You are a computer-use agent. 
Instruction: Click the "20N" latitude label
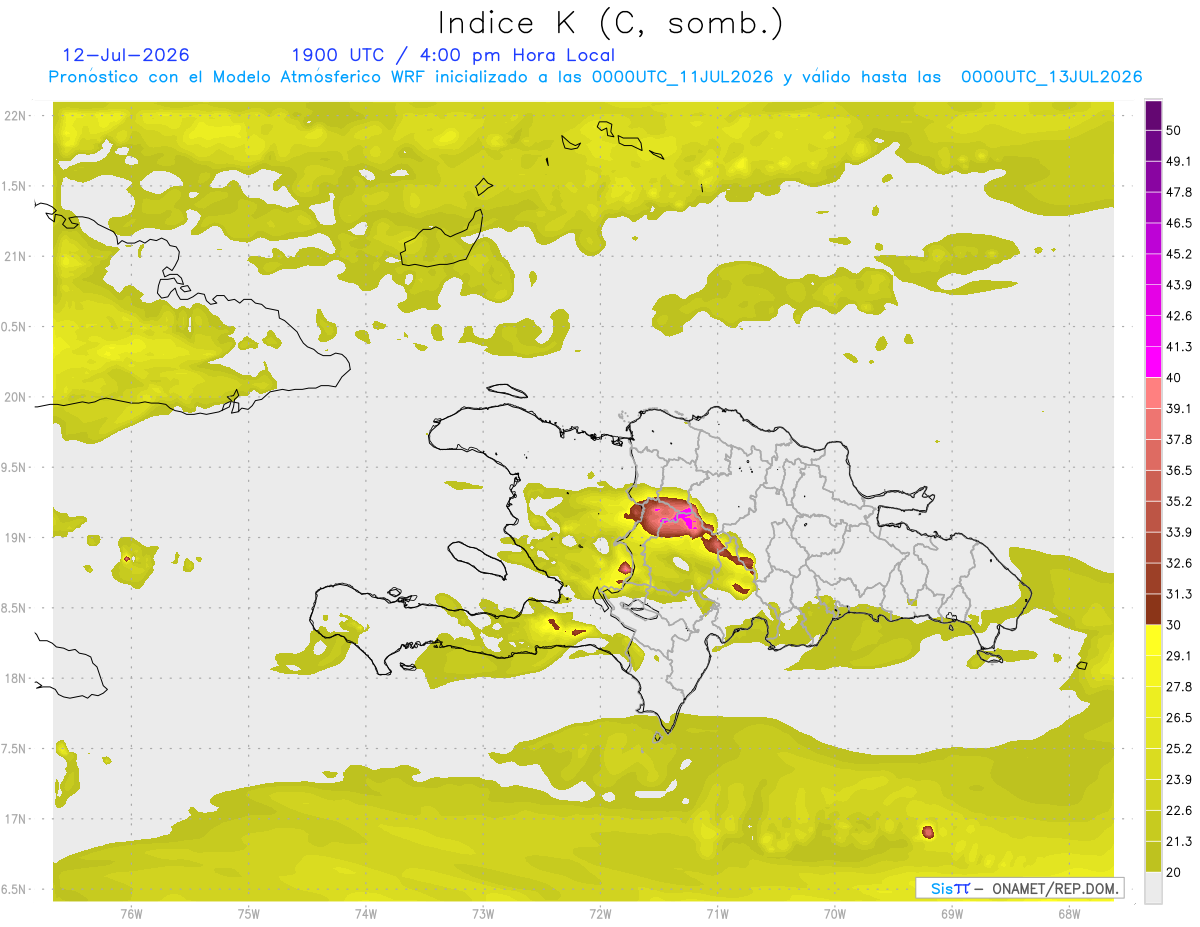(15, 397)
